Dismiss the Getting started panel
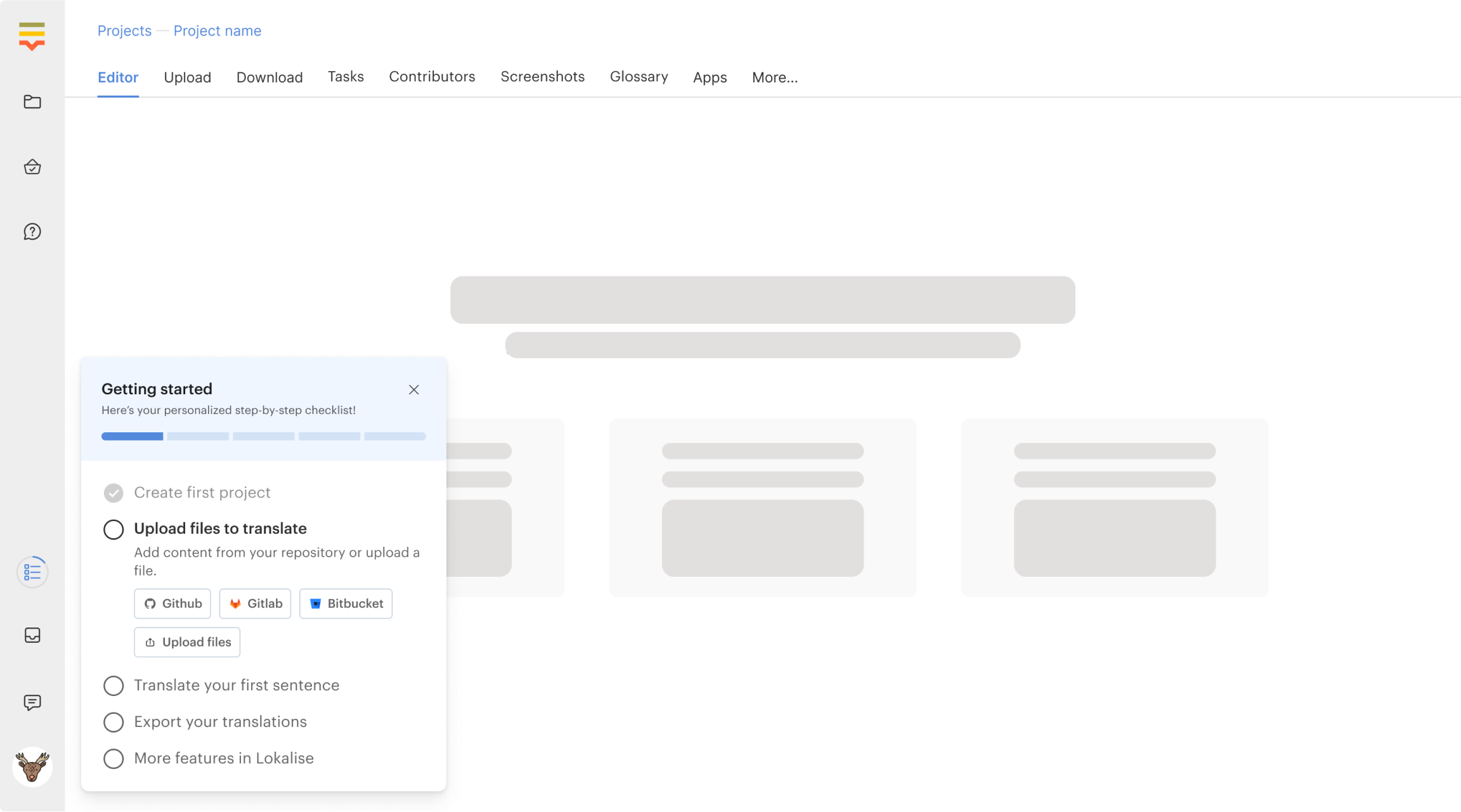Screen dimensions: 1461x812 [413, 389]
